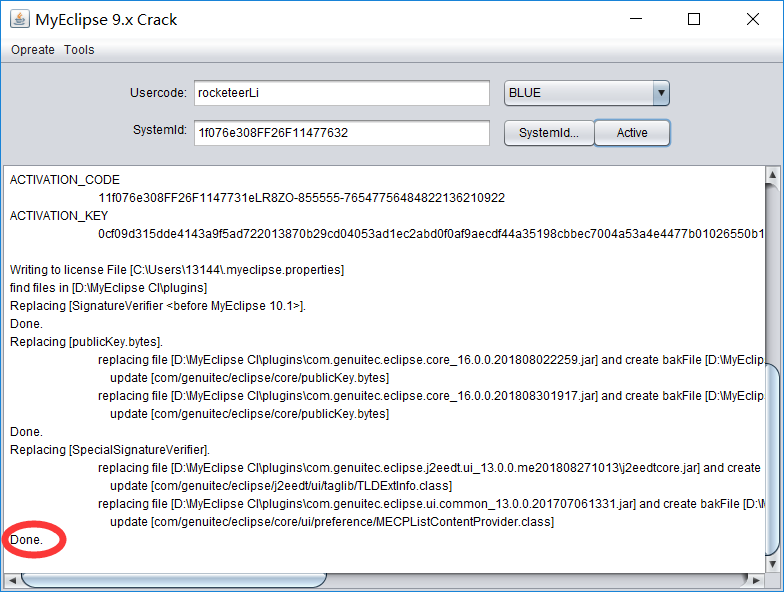784x592 pixels.
Task: Click the long activation key hash line
Action: [x=431, y=234]
